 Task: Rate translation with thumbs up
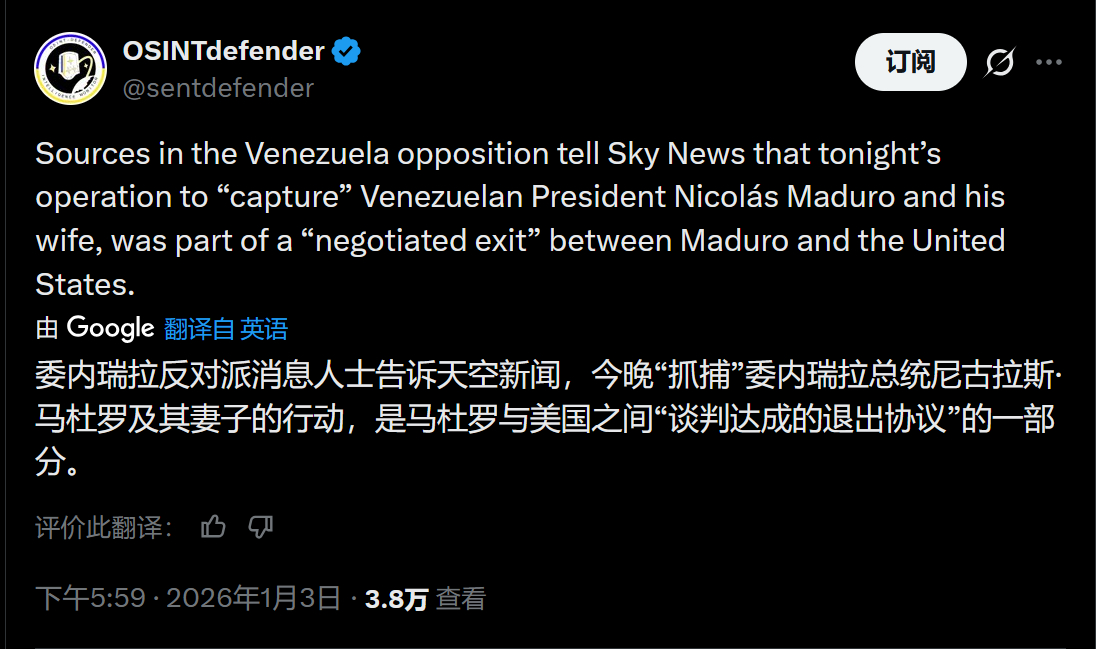(212, 527)
